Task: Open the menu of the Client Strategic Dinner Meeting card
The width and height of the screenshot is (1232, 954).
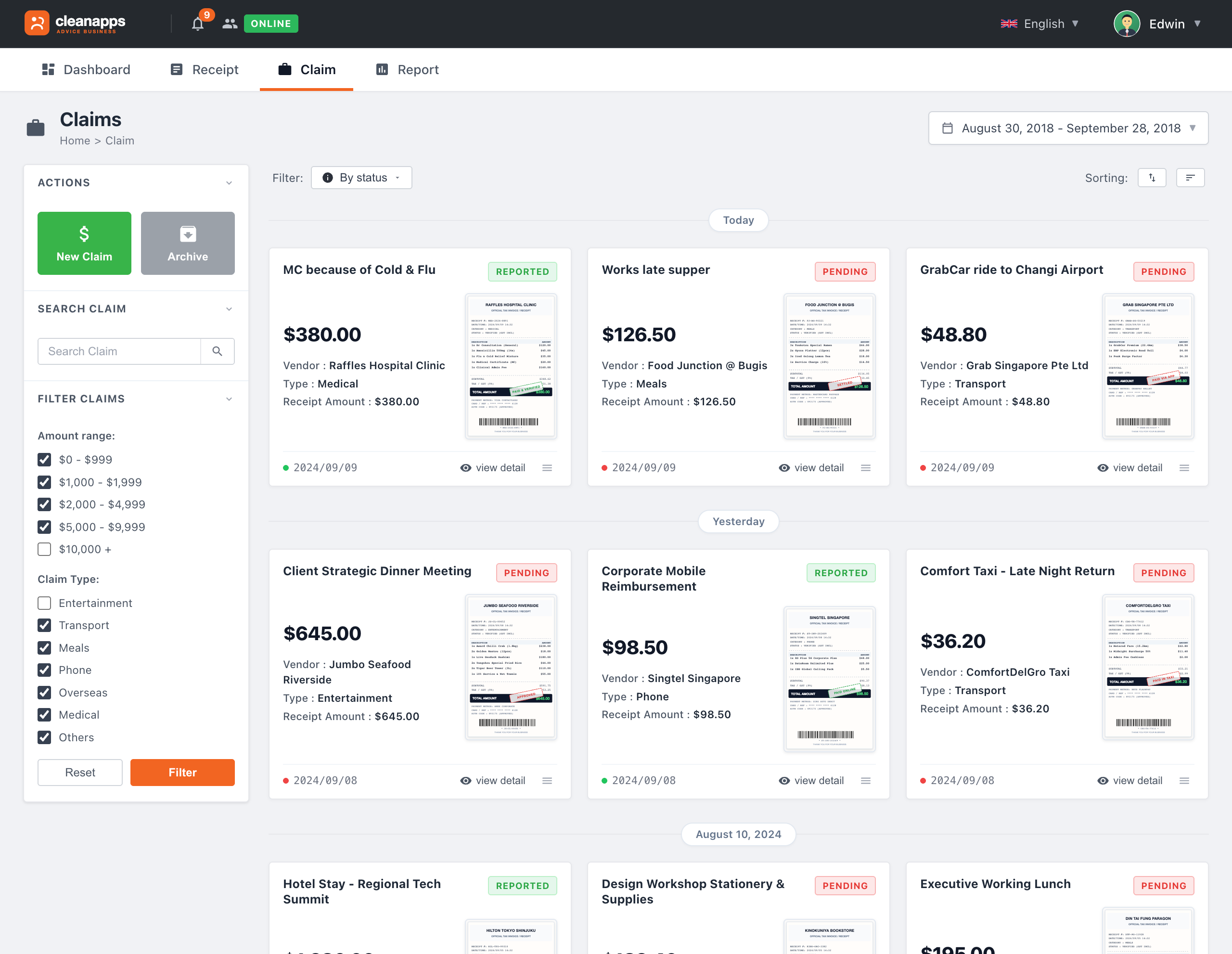Action: click(x=547, y=781)
